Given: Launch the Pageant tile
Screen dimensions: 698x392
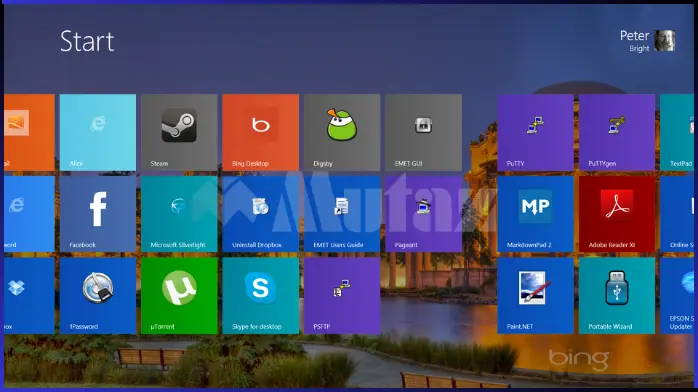Looking at the screenshot, I should [423, 214].
